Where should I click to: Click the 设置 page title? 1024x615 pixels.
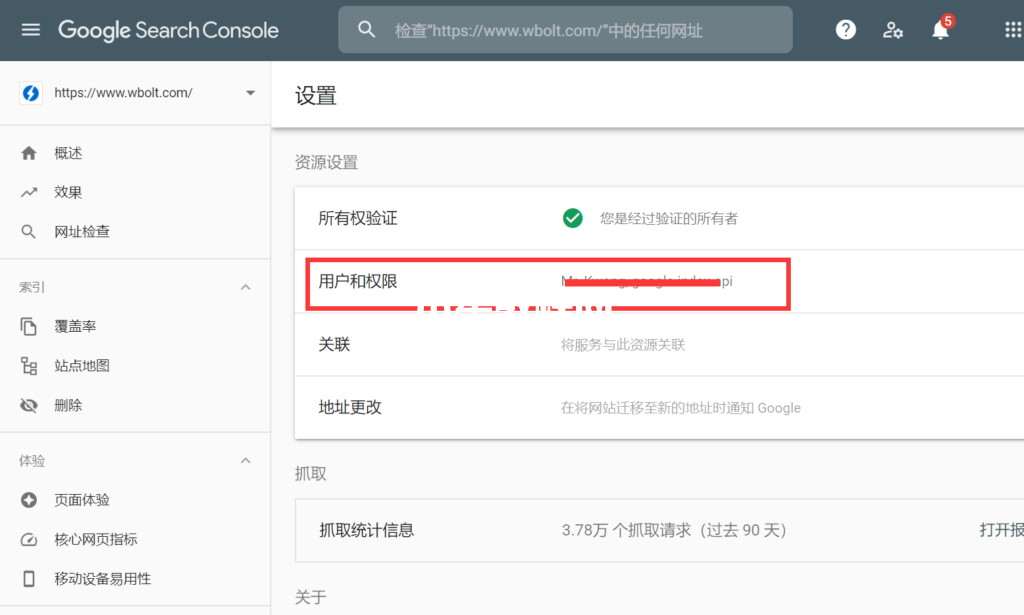tap(315, 96)
